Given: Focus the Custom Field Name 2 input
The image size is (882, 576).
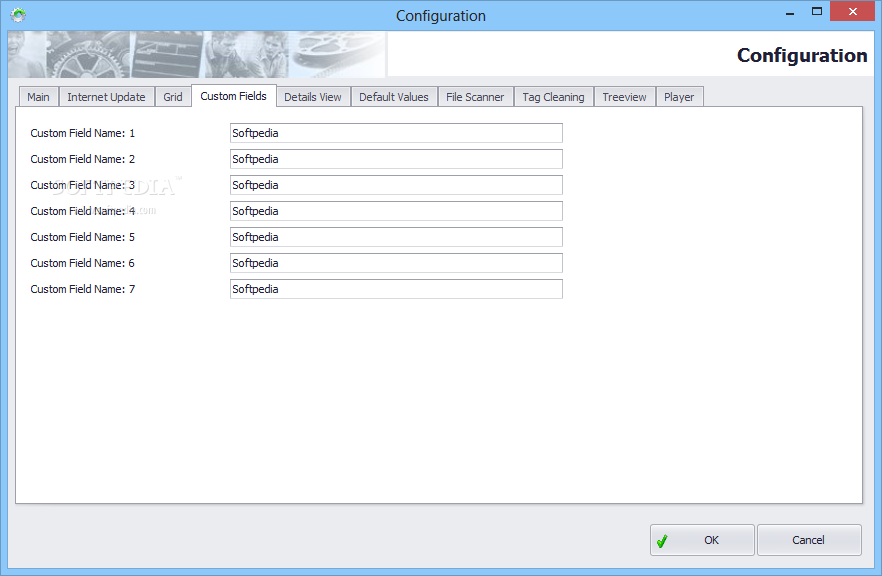Looking at the screenshot, I should [396, 159].
